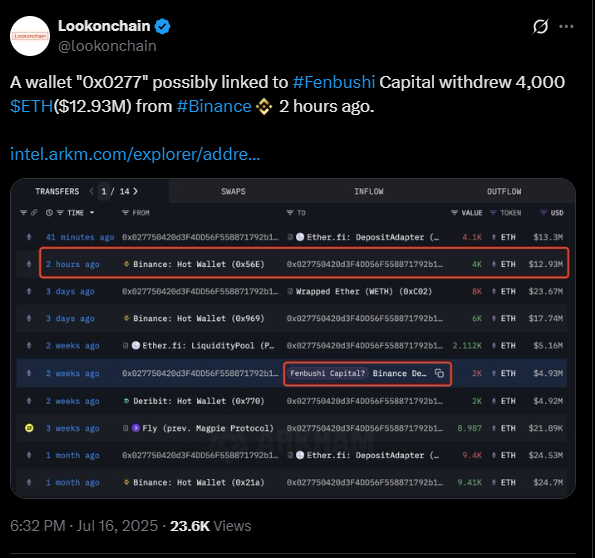Image resolution: width=595 pixels, height=558 pixels.
Task: Click the link icon in the table header
Action: pos(34,213)
